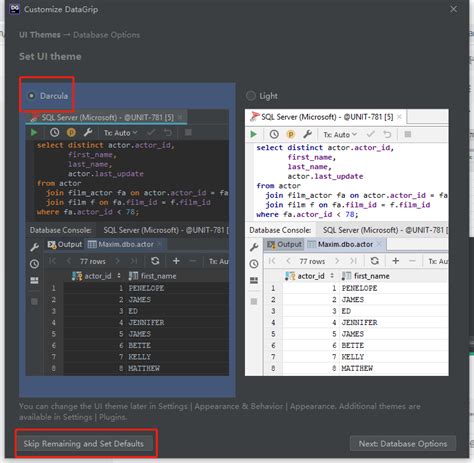Open the Maxim.dbo.actor tab in the Light preview
This screenshot has width=474, height=463.
click(x=345, y=244)
